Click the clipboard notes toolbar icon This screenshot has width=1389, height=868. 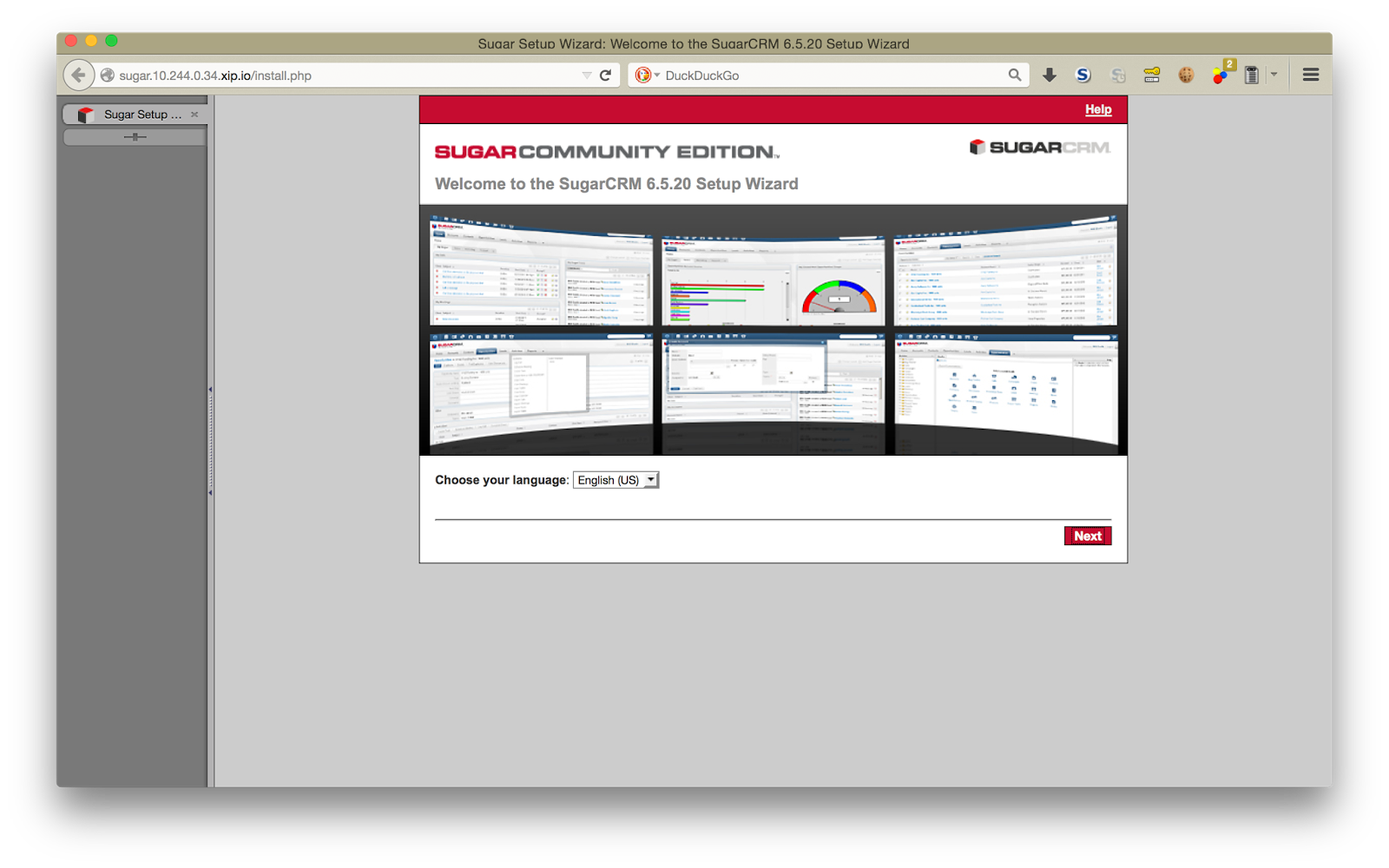point(1252,76)
